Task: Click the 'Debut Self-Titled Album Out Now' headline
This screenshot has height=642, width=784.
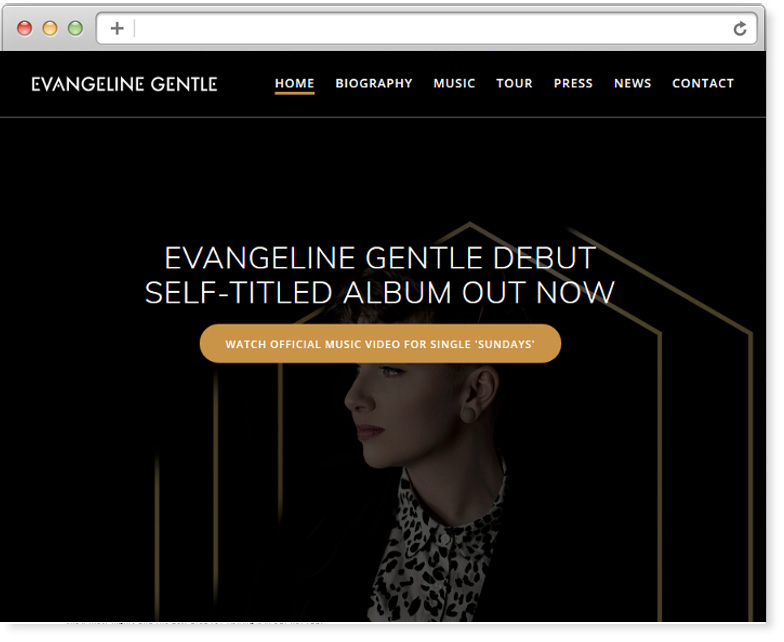Action: (x=380, y=275)
